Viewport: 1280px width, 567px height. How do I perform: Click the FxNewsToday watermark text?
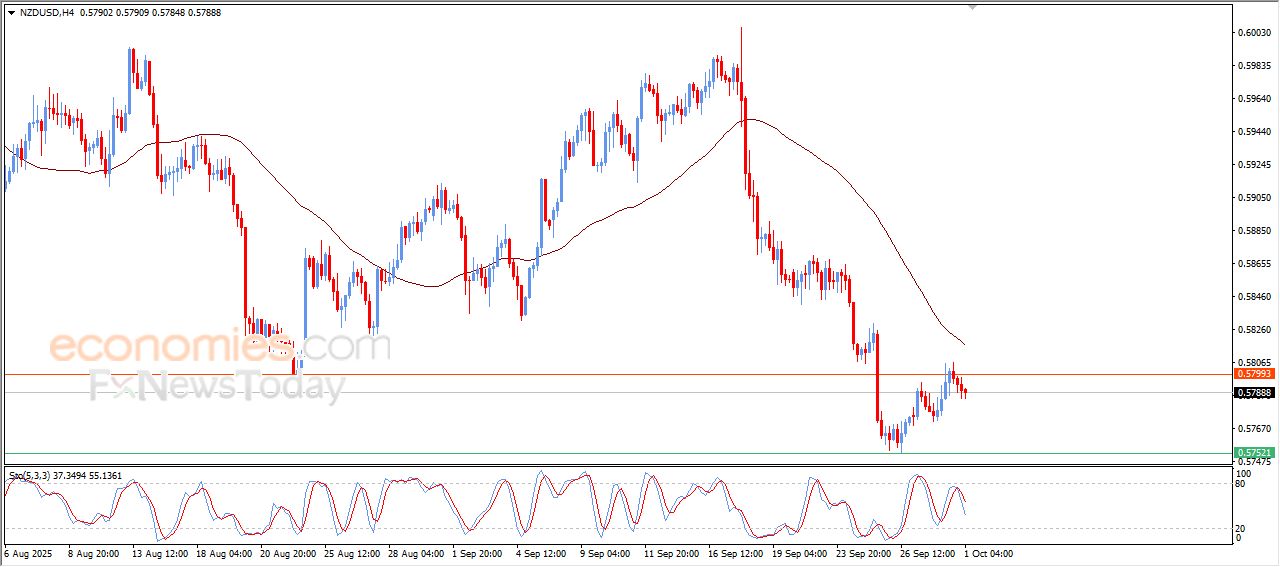click(217, 385)
